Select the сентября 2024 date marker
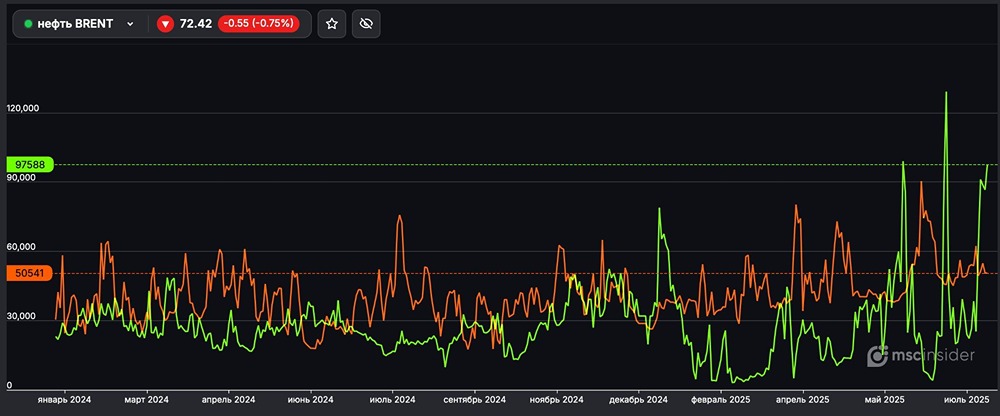This screenshot has width=1000, height=416. [473, 399]
